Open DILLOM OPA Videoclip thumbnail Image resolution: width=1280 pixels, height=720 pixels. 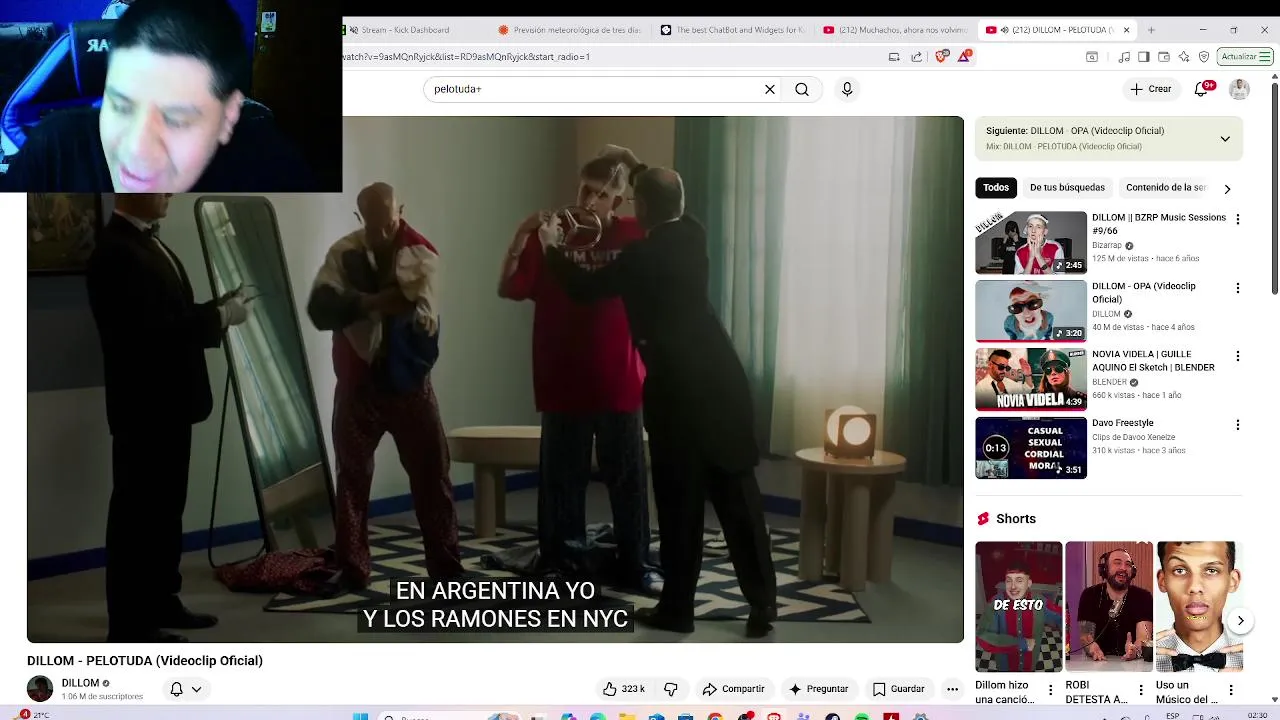coord(1031,311)
